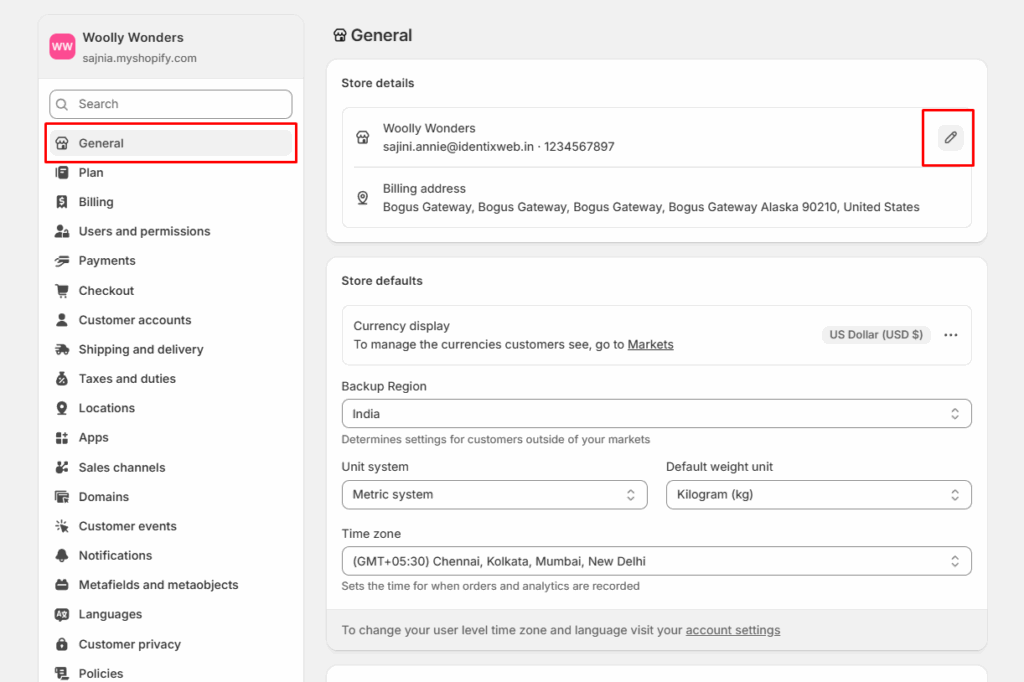Click the Billing dollar icon in sidebar
Image resolution: width=1024 pixels, height=682 pixels.
point(62,202)
